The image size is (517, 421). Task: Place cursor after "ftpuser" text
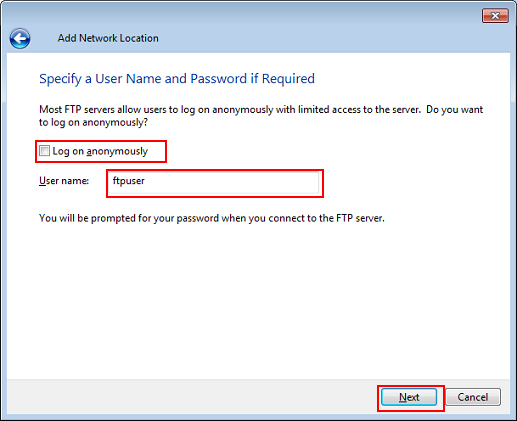click(x=145, y=181)
